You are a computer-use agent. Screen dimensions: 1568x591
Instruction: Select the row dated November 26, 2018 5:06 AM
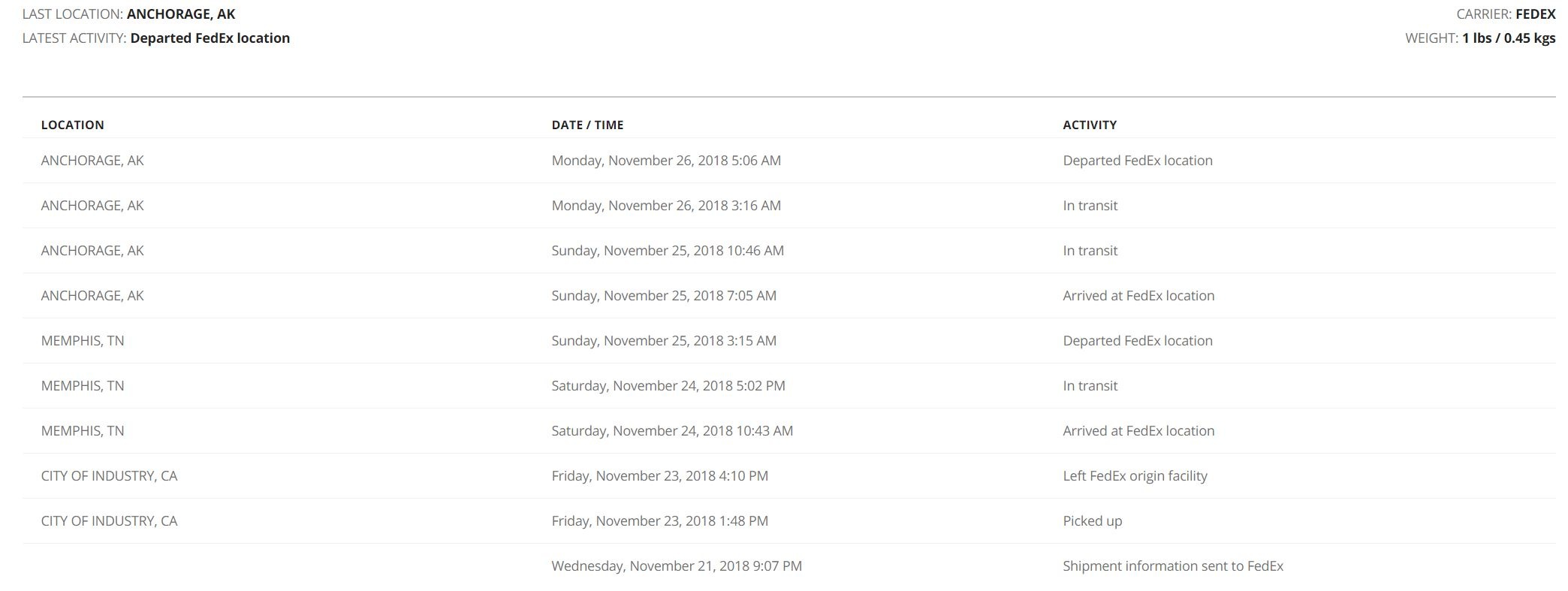(789, 161)
